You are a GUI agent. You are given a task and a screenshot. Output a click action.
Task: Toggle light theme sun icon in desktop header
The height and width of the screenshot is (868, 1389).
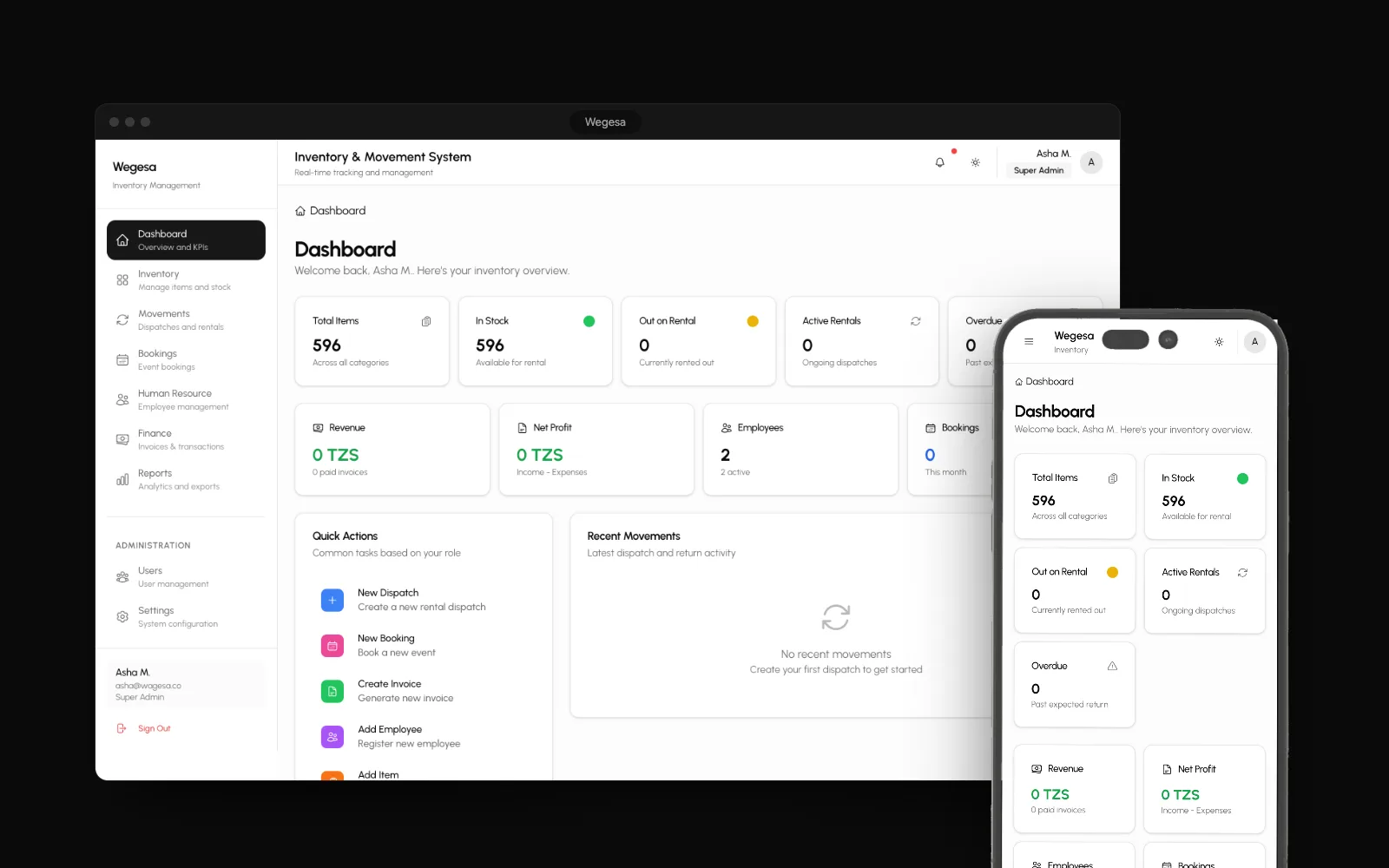(x=975, y=162)
